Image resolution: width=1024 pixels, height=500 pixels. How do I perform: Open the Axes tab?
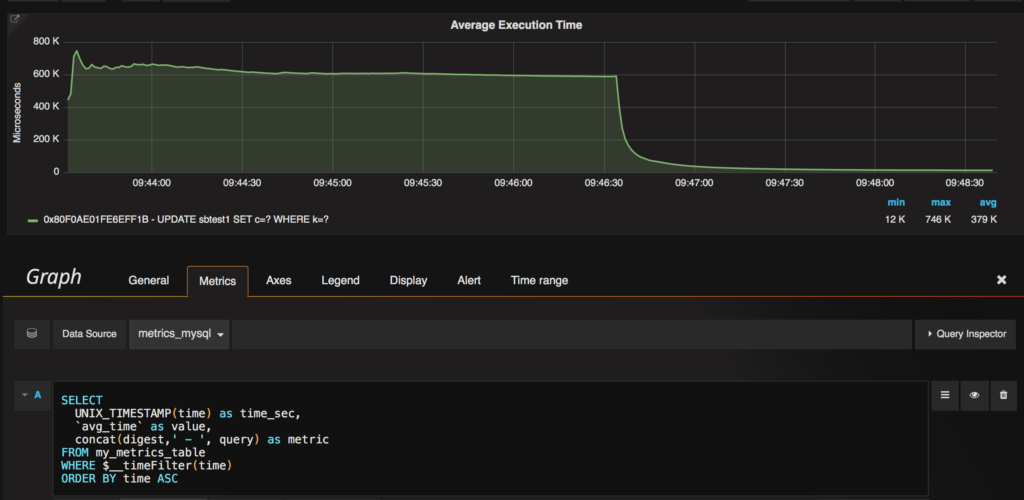[279, 280]
